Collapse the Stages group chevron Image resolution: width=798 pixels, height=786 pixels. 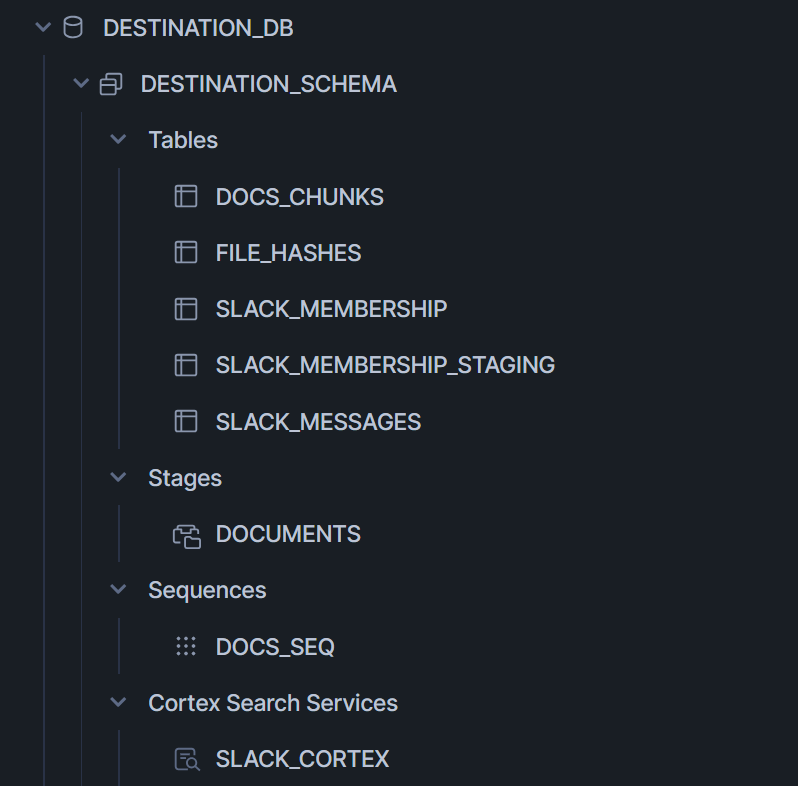click(x=118, y=478)
